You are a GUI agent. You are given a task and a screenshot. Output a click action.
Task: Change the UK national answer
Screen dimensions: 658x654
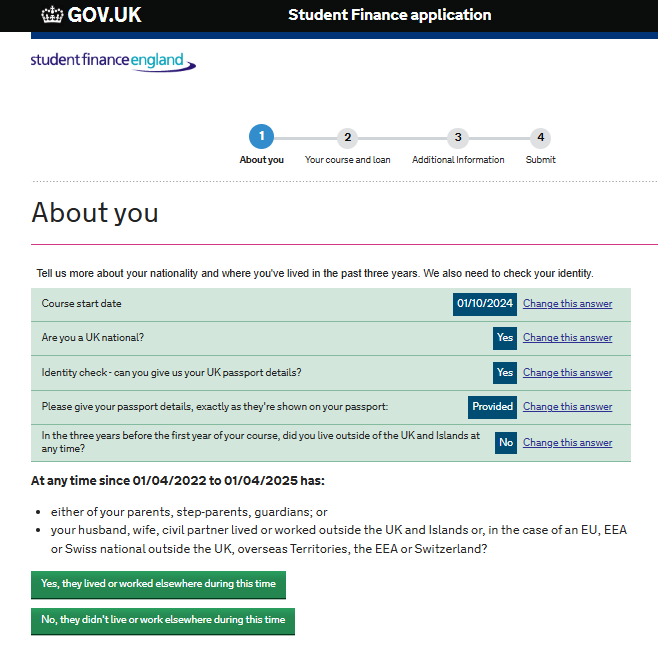(x=567, y=337)
